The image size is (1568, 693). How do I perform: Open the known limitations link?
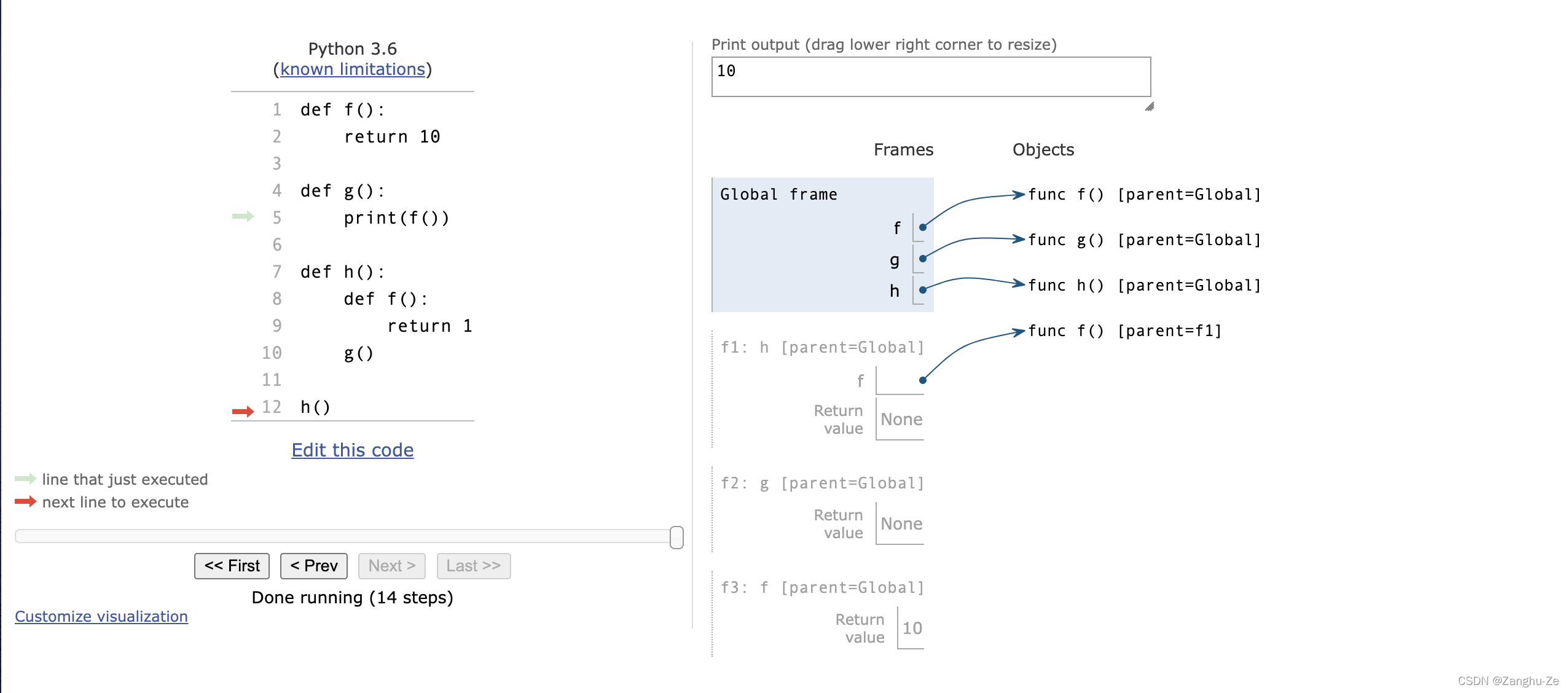click(353, 69)
